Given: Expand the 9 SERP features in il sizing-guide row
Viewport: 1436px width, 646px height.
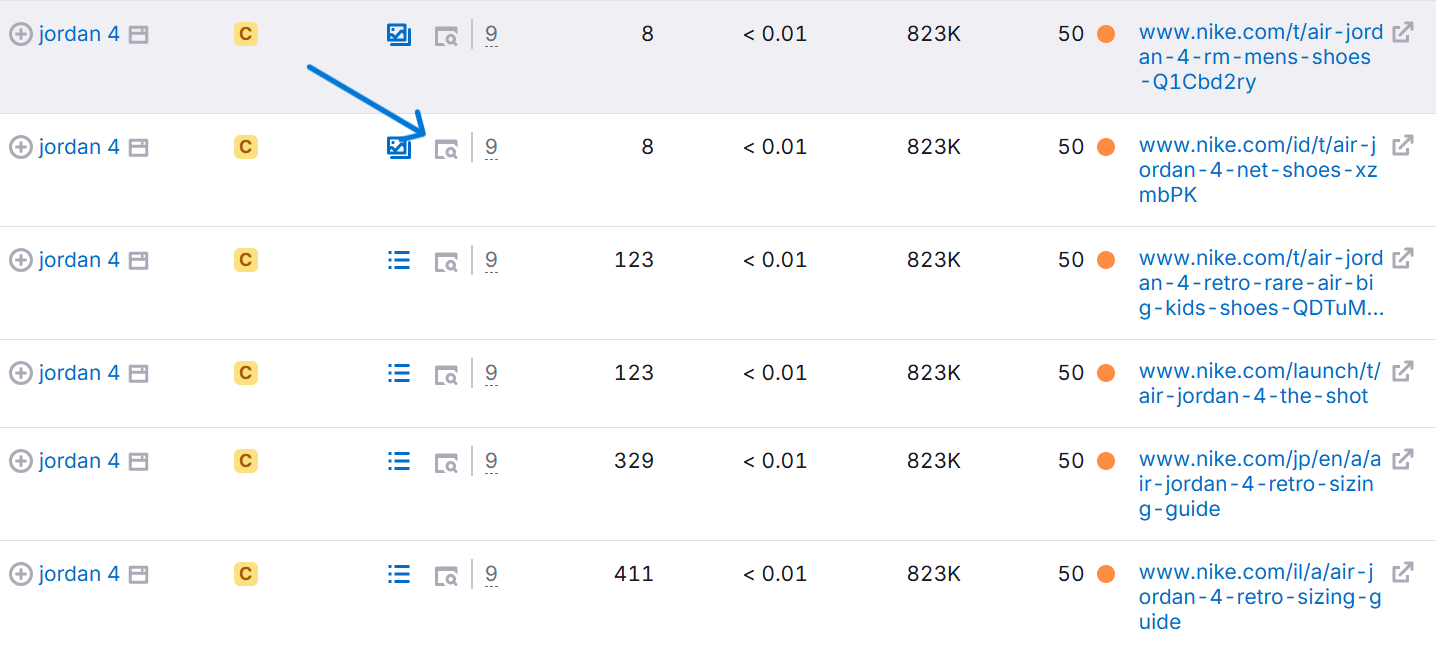Looking at the screenshot, I should click(491, 574).
